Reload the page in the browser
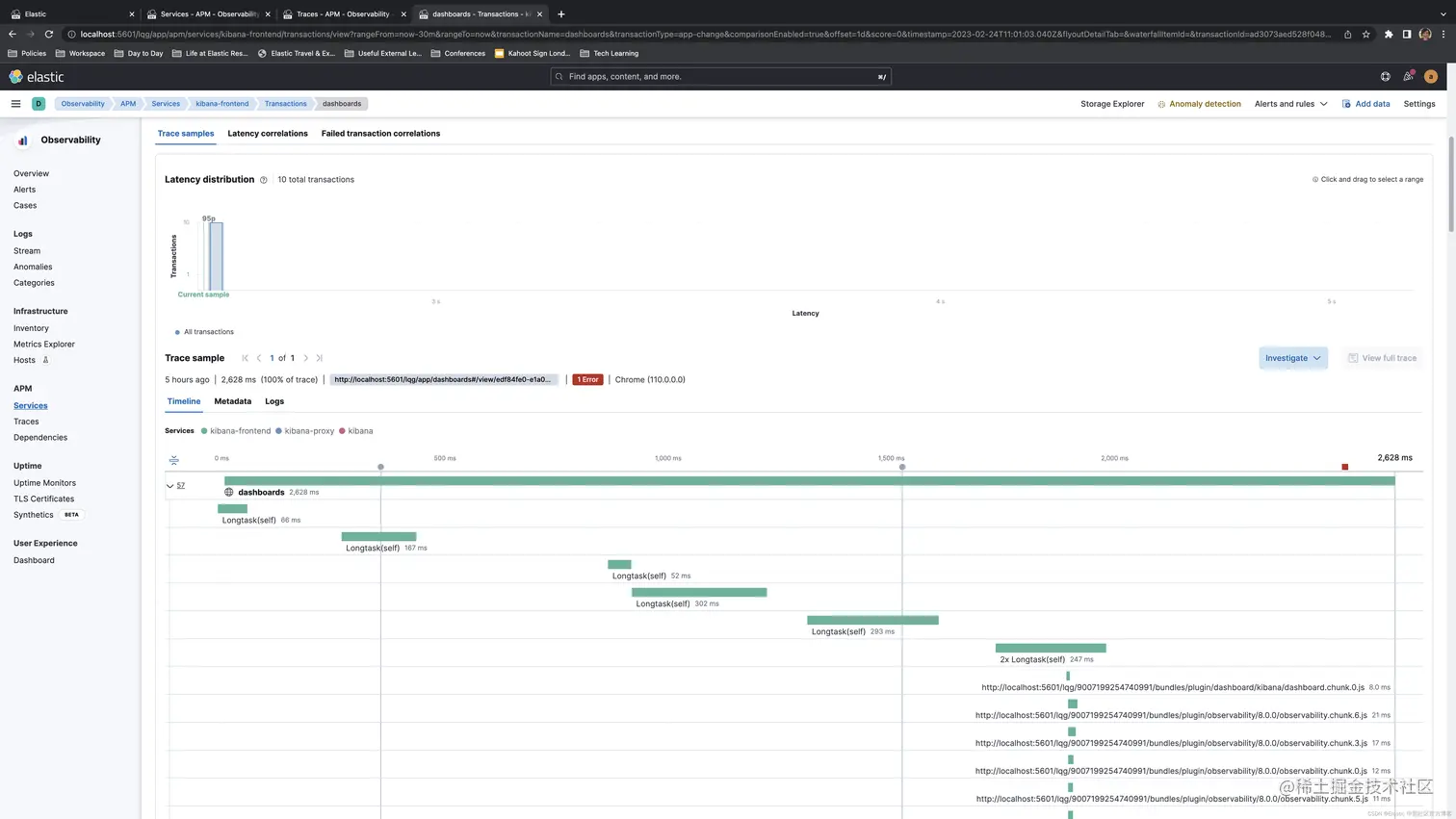The height and width of the screenshot is (819, 1456). 49,34
